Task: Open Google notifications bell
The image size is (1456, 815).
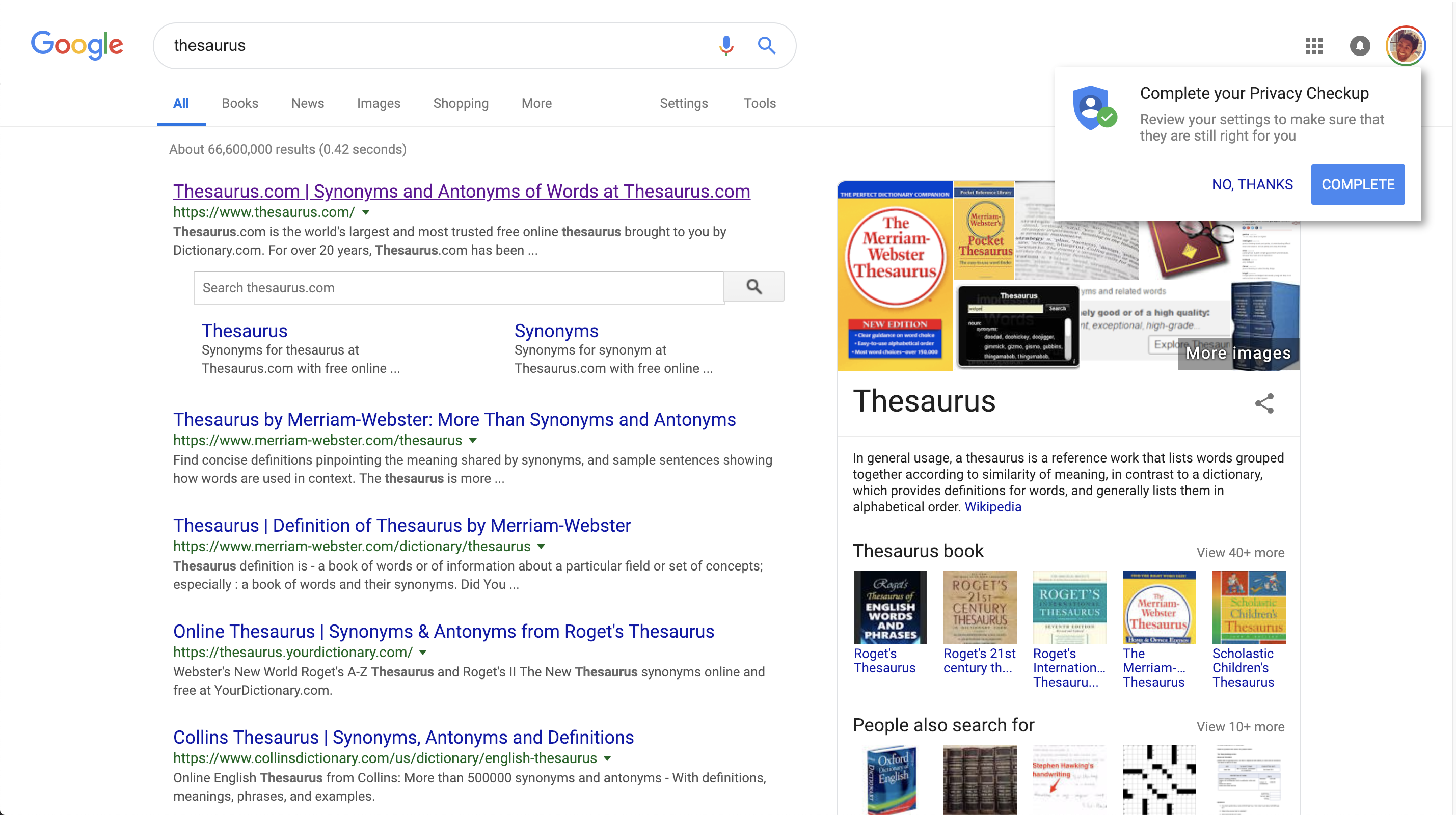Action: point(1360,45)
